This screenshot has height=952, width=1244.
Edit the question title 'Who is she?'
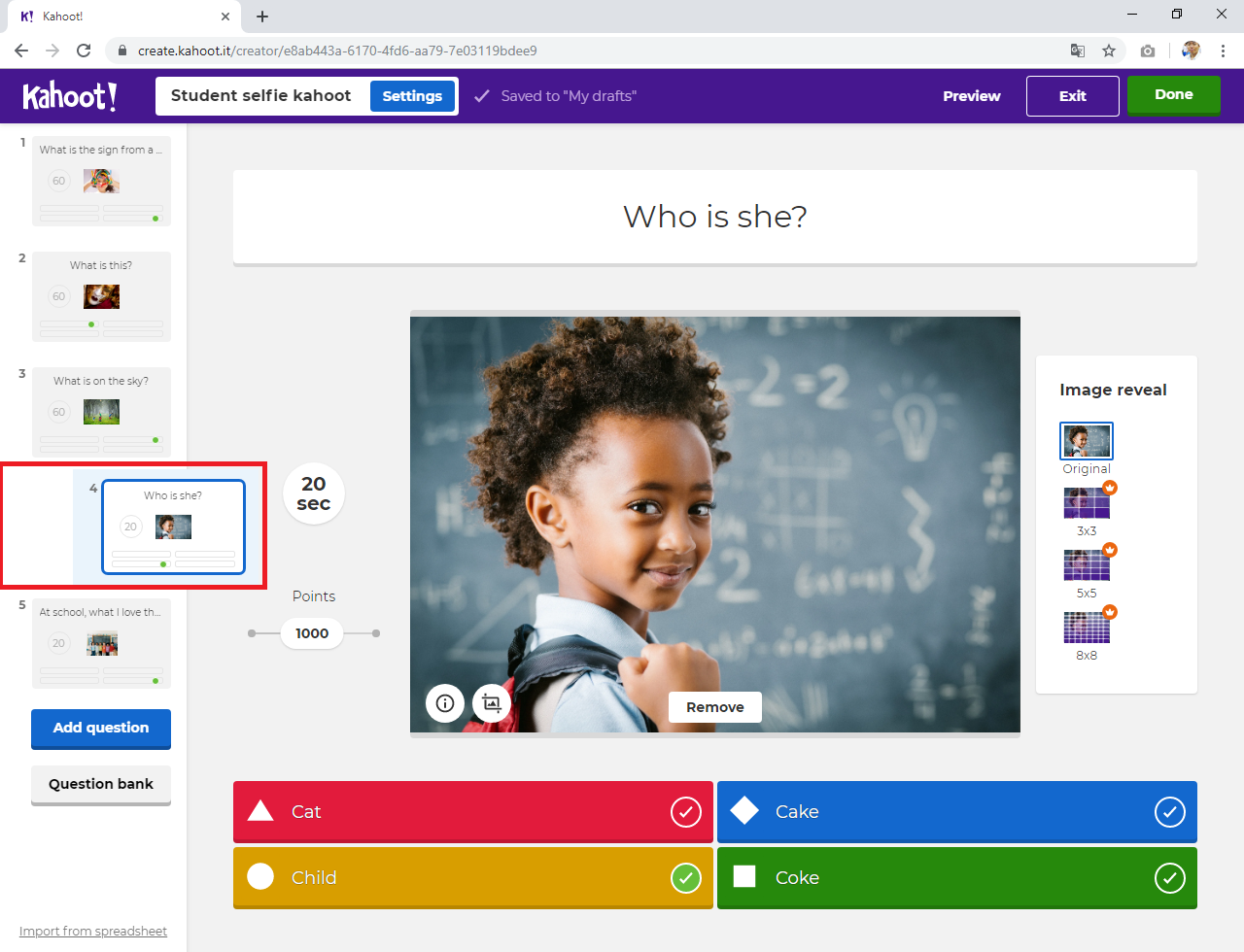714,217
